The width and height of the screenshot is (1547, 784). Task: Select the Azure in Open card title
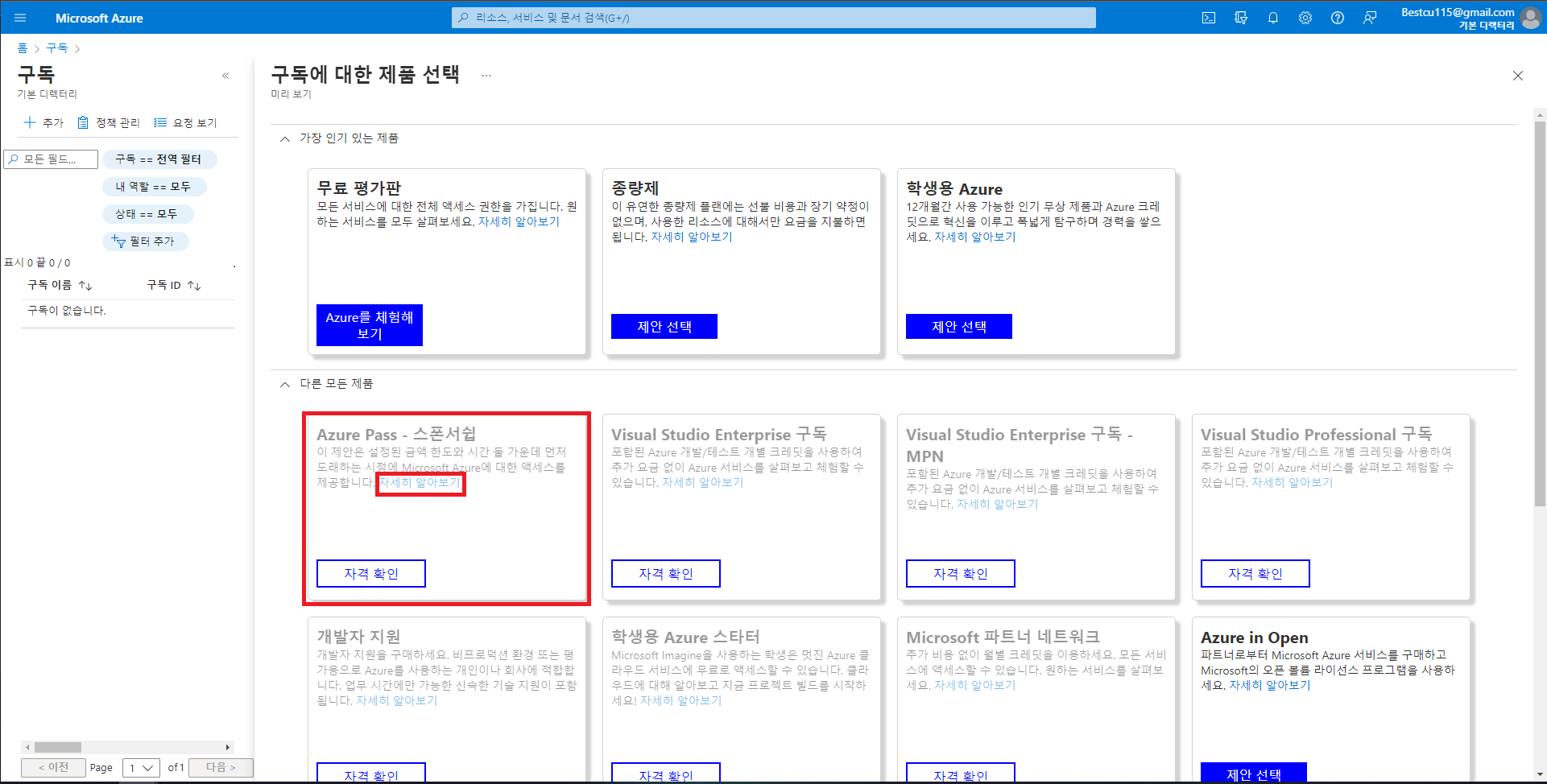(x=1255, y=638)
